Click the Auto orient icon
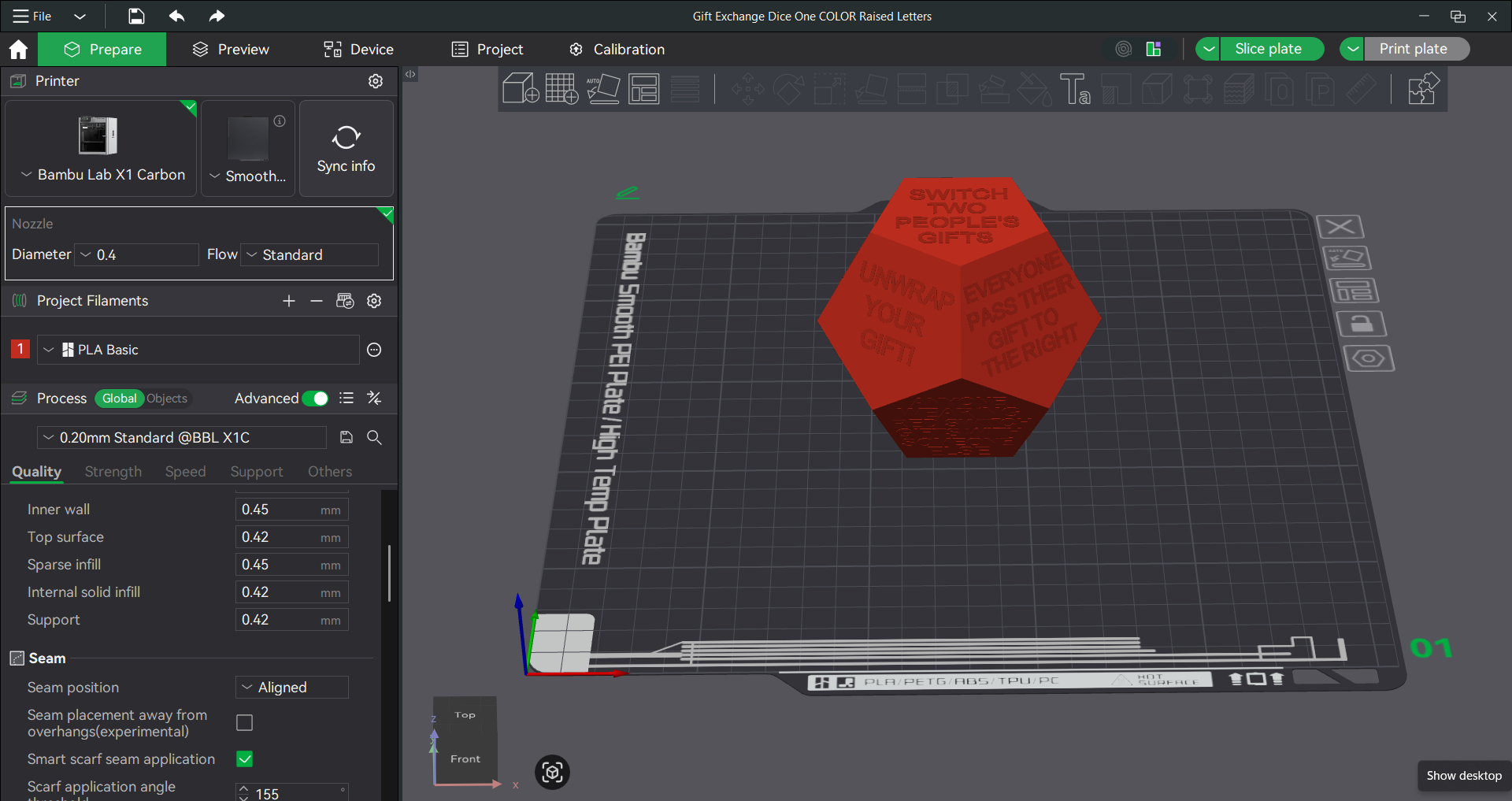This screenshot has height=801, width=1512. pyautogui.click(x=603, y=88)
